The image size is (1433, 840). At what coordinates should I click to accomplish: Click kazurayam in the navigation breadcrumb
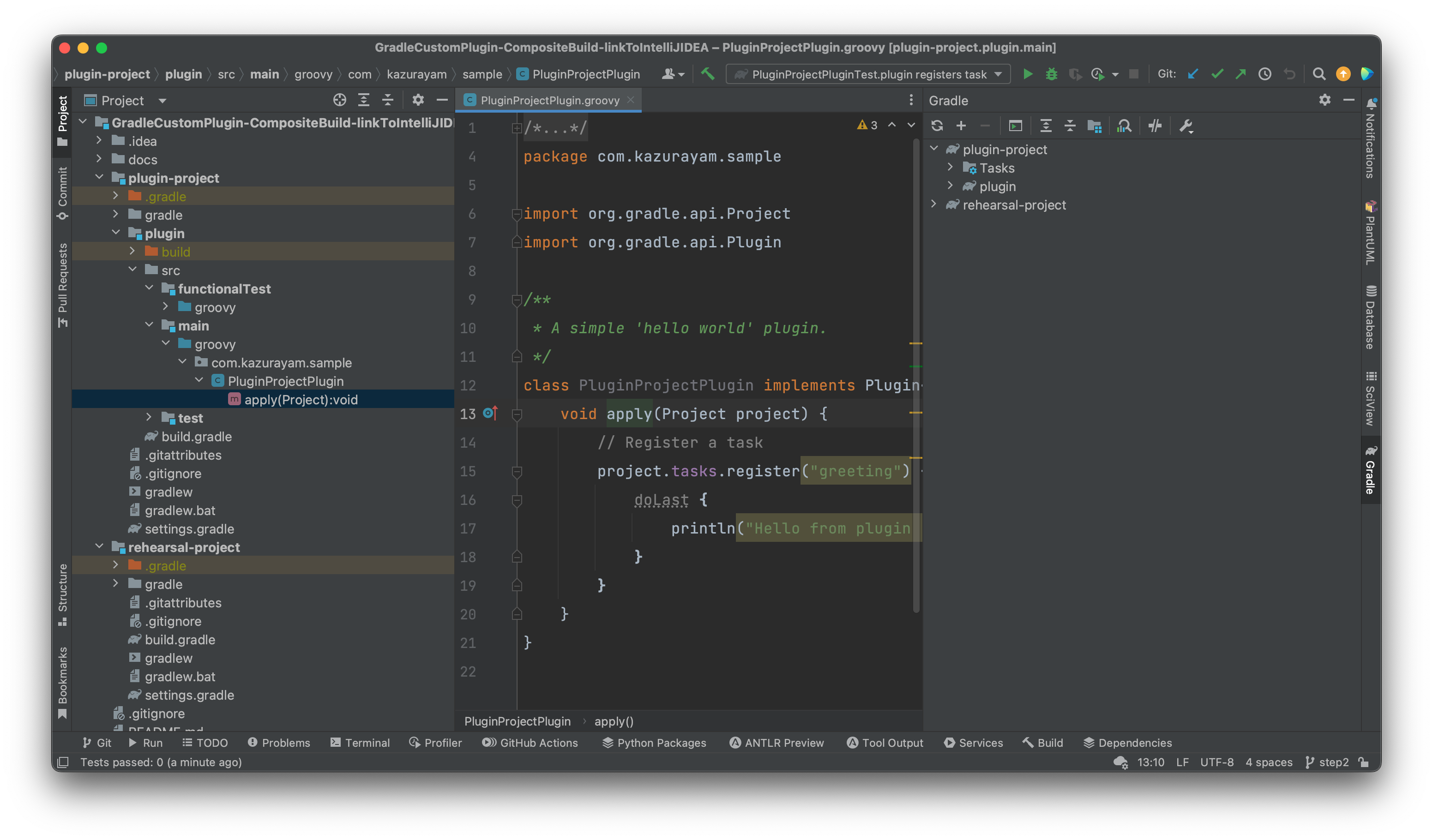tap(416, 74)
